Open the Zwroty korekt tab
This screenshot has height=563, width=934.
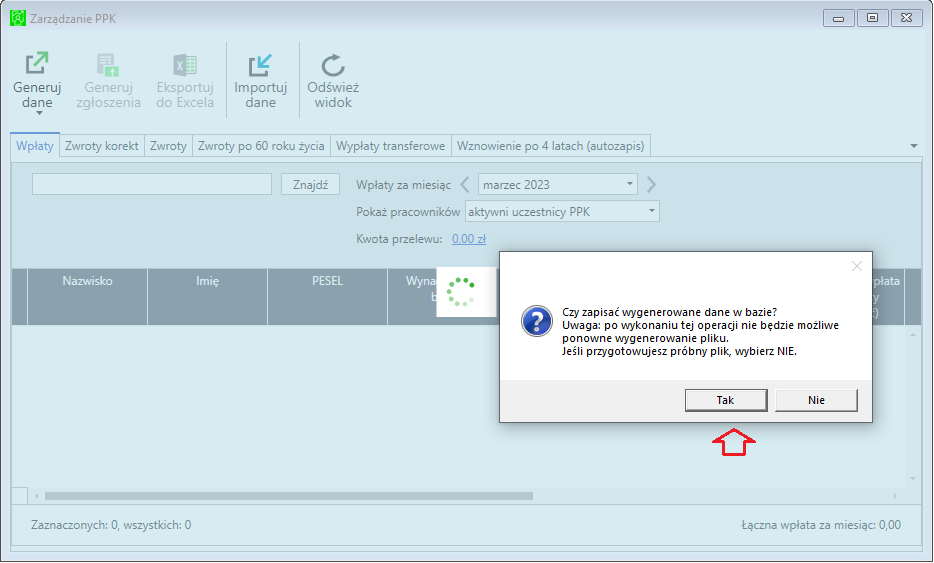pyautogui.click(x=102, y=146)
